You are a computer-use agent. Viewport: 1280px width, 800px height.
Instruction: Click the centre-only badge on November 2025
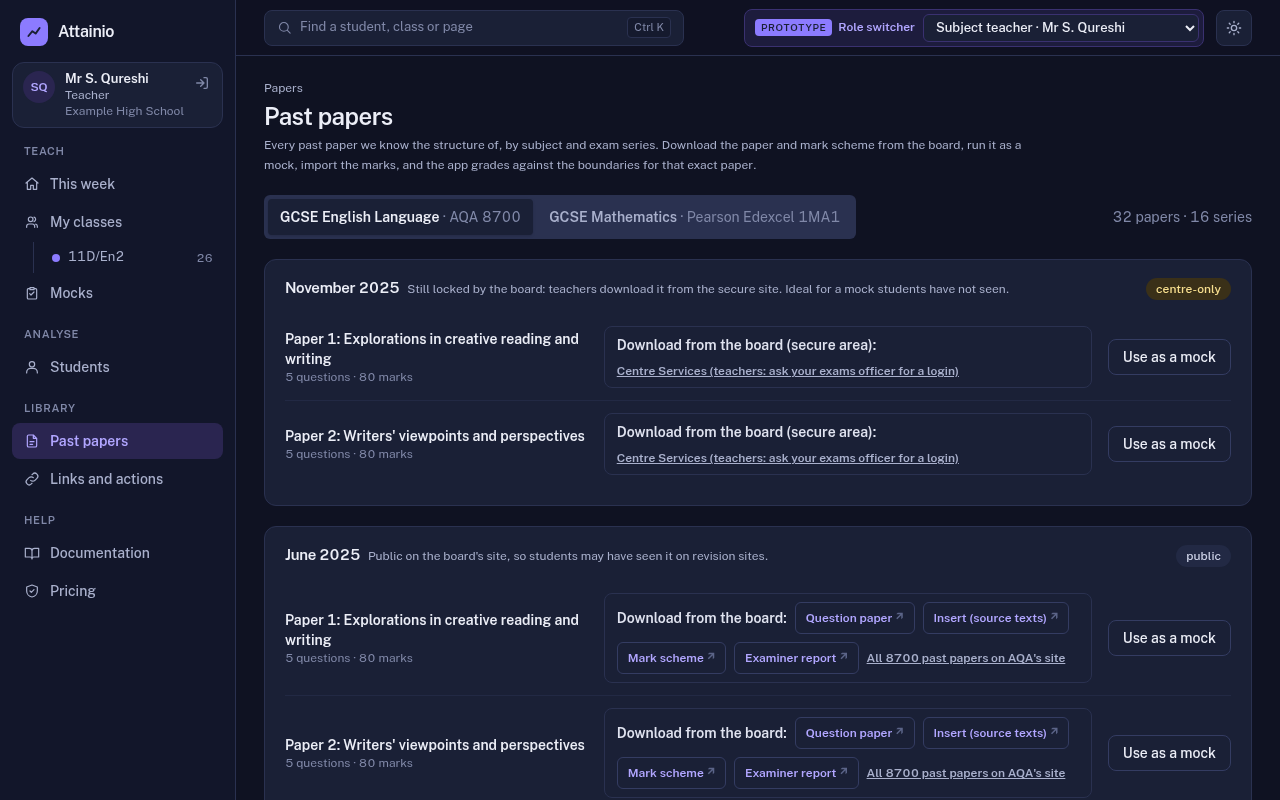(1188, 289)
